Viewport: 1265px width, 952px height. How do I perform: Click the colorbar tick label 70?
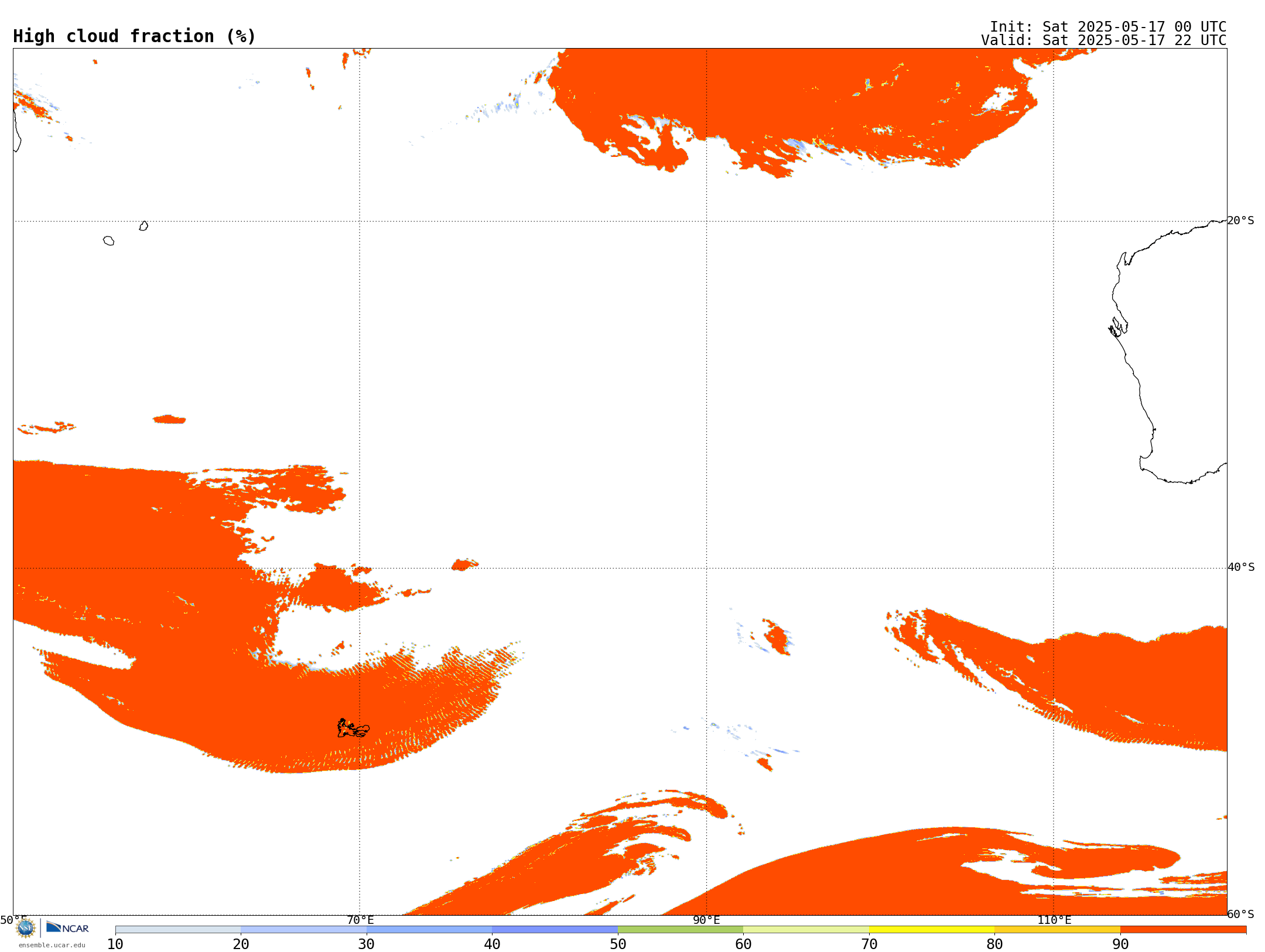[x=869, y=944]
